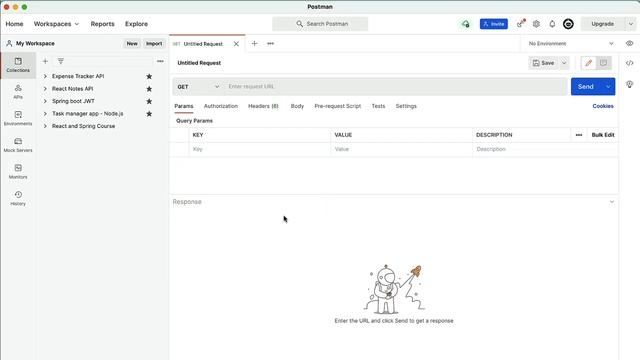Click the Import button
The width and height of the screenshot is (640, 360).
tap(154, 44)
